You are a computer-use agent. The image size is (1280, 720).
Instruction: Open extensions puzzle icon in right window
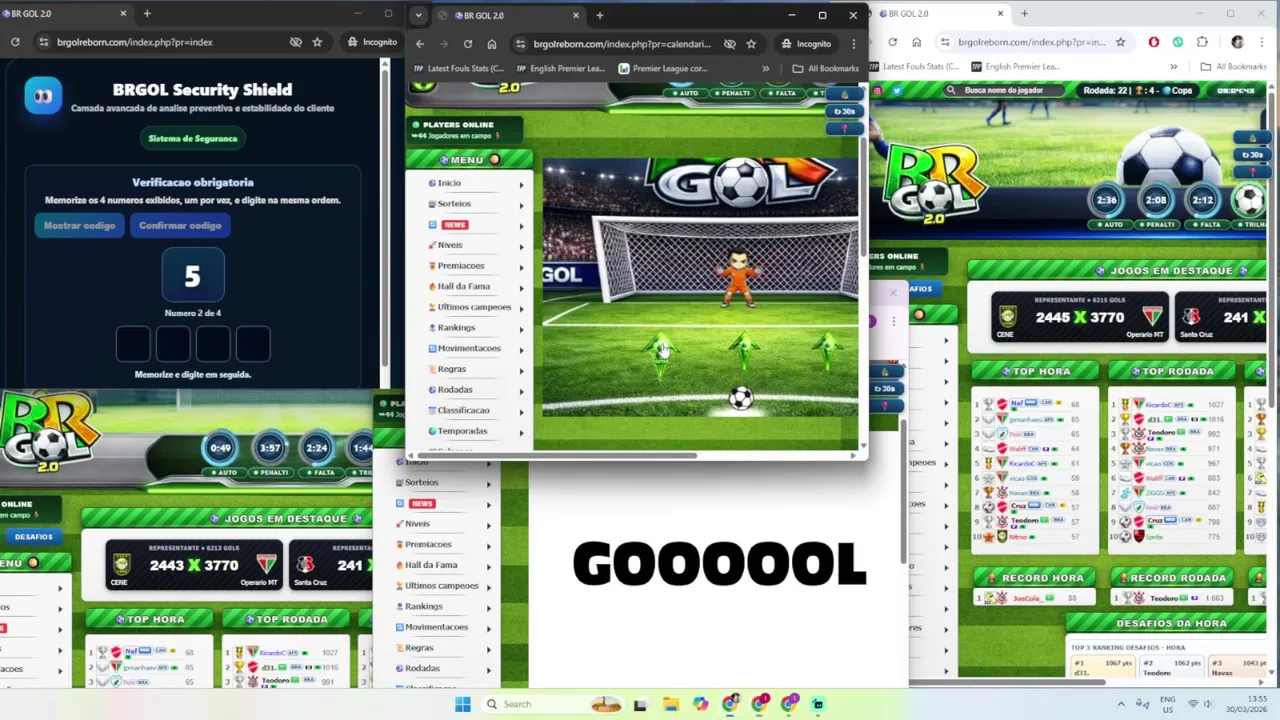coord(1202,42)
